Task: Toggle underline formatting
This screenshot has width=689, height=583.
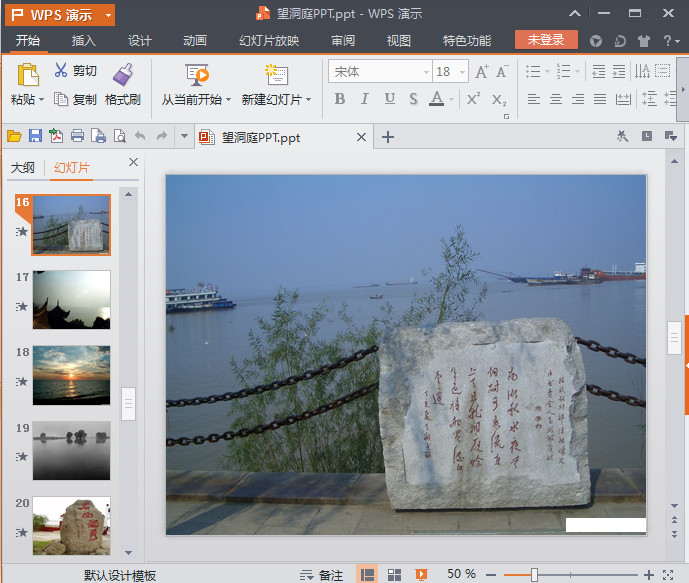Action: (388, 99)
